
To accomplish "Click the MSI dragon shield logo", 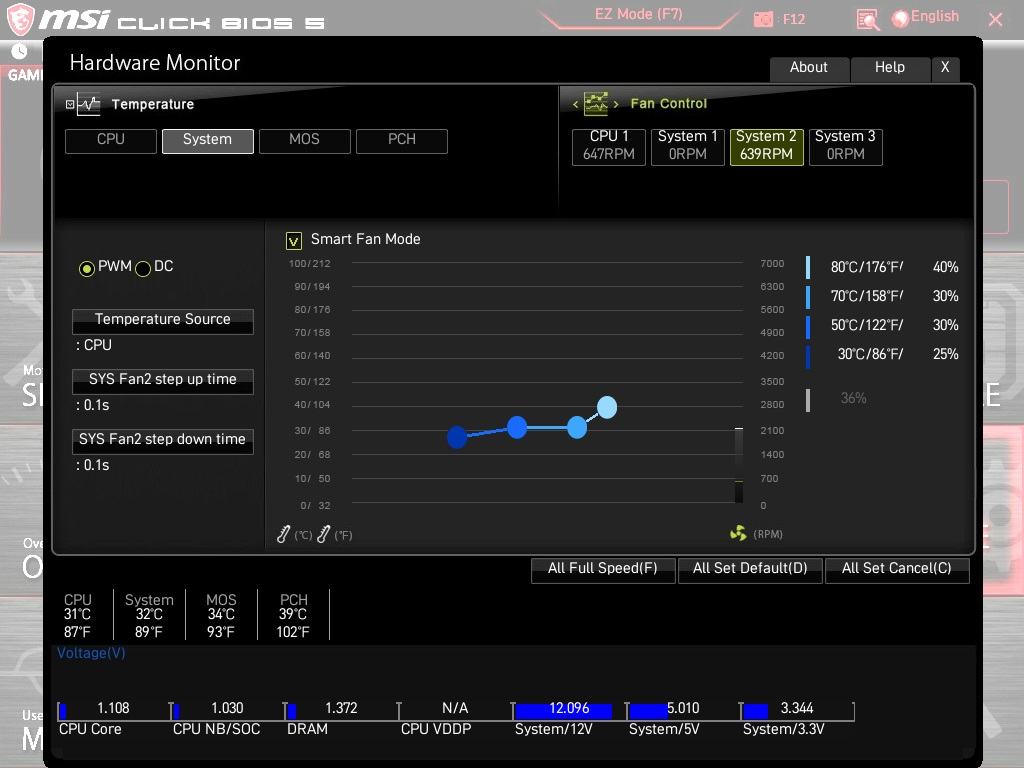I will [20, 18].
